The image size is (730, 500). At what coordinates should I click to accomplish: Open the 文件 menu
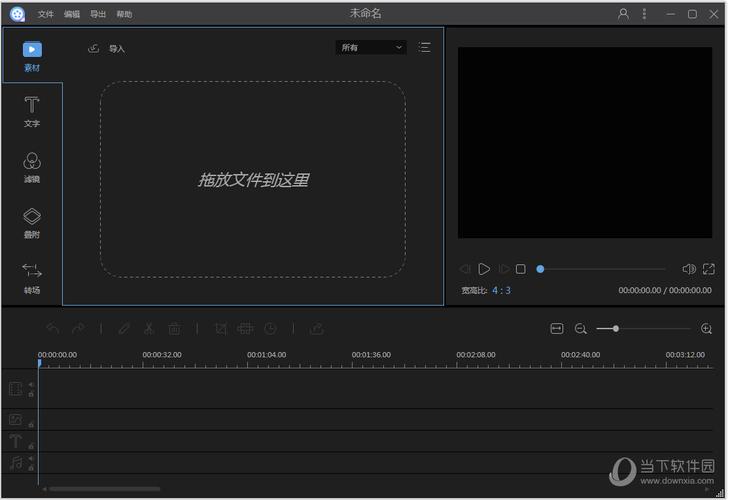(46, 15)
